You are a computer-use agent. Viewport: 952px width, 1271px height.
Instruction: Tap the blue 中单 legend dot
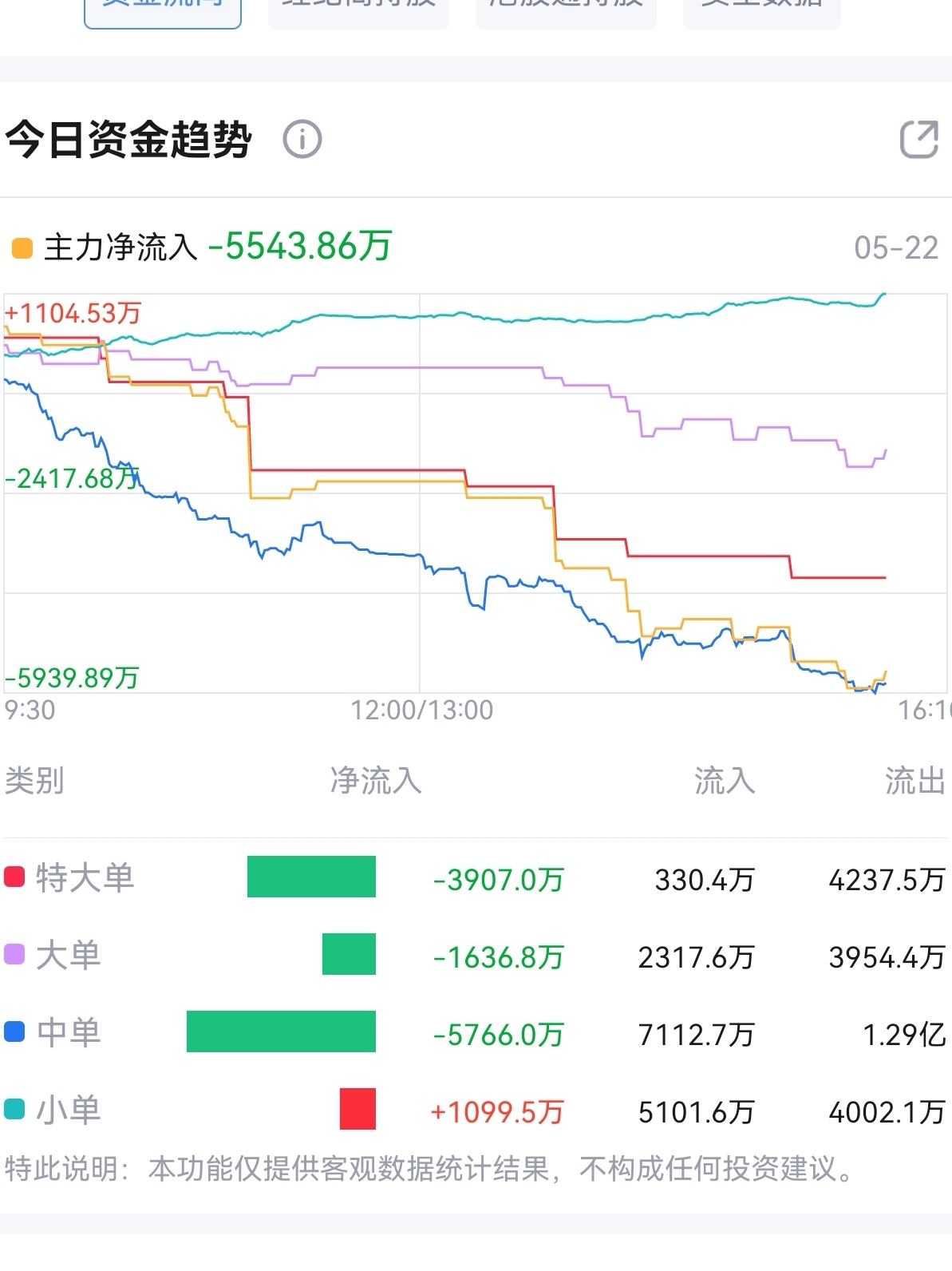point(14,1031)
